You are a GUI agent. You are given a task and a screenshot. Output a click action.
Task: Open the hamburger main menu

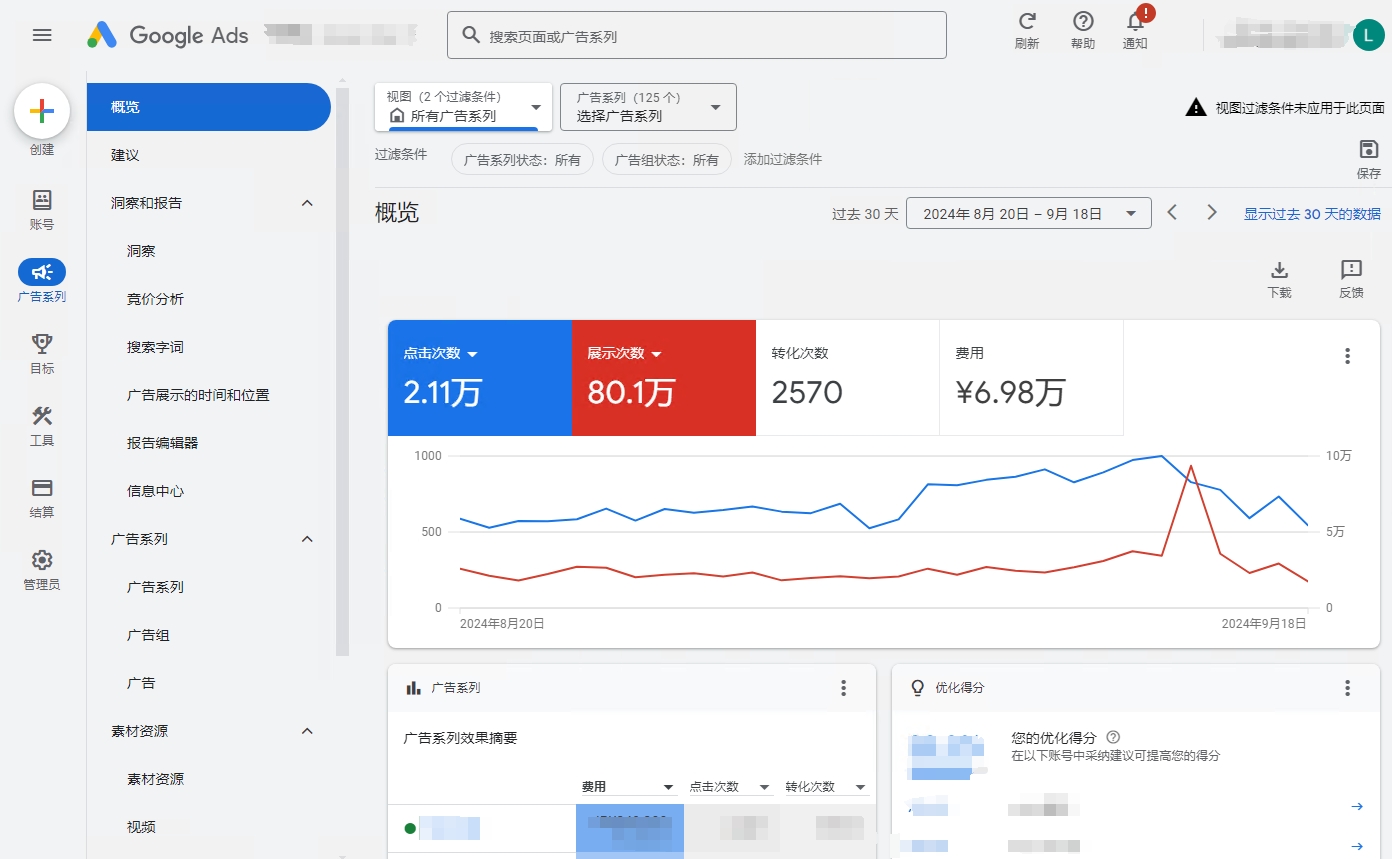pyautogui.click(x=42, y=35)
